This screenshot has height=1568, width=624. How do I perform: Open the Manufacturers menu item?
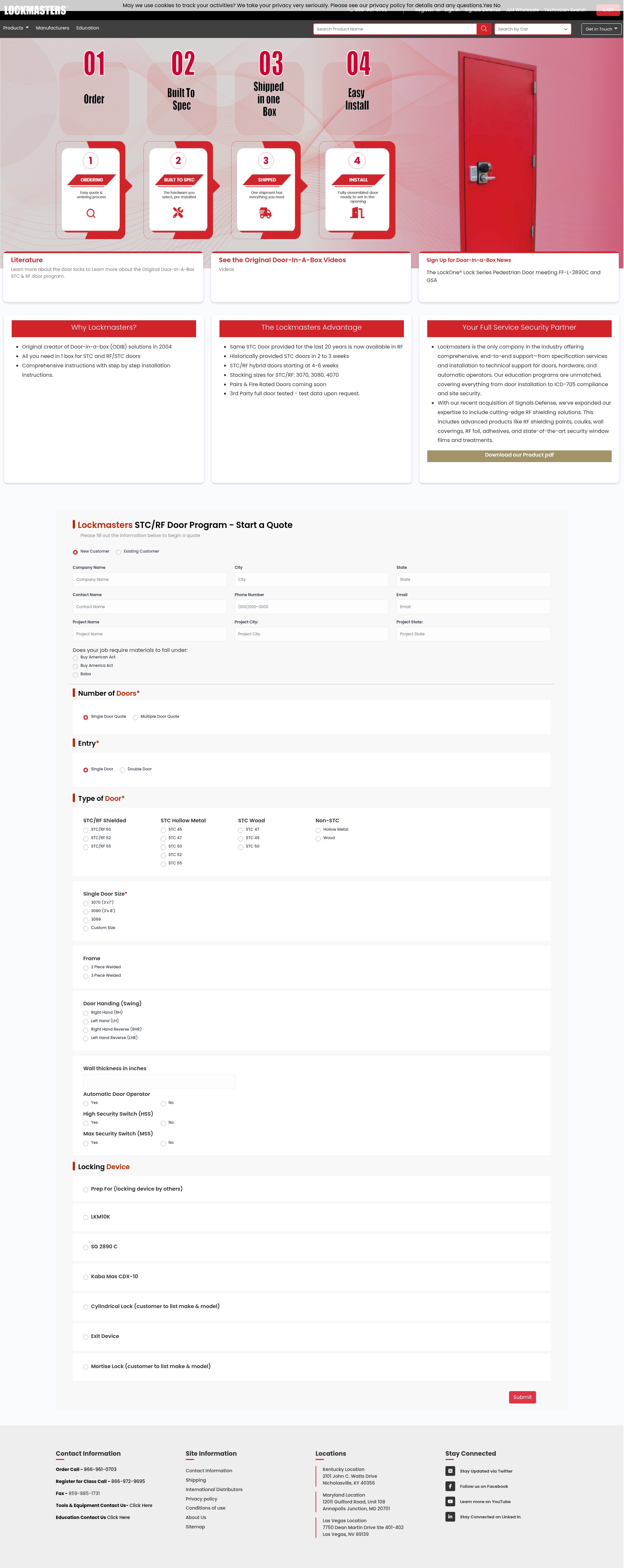52,28
